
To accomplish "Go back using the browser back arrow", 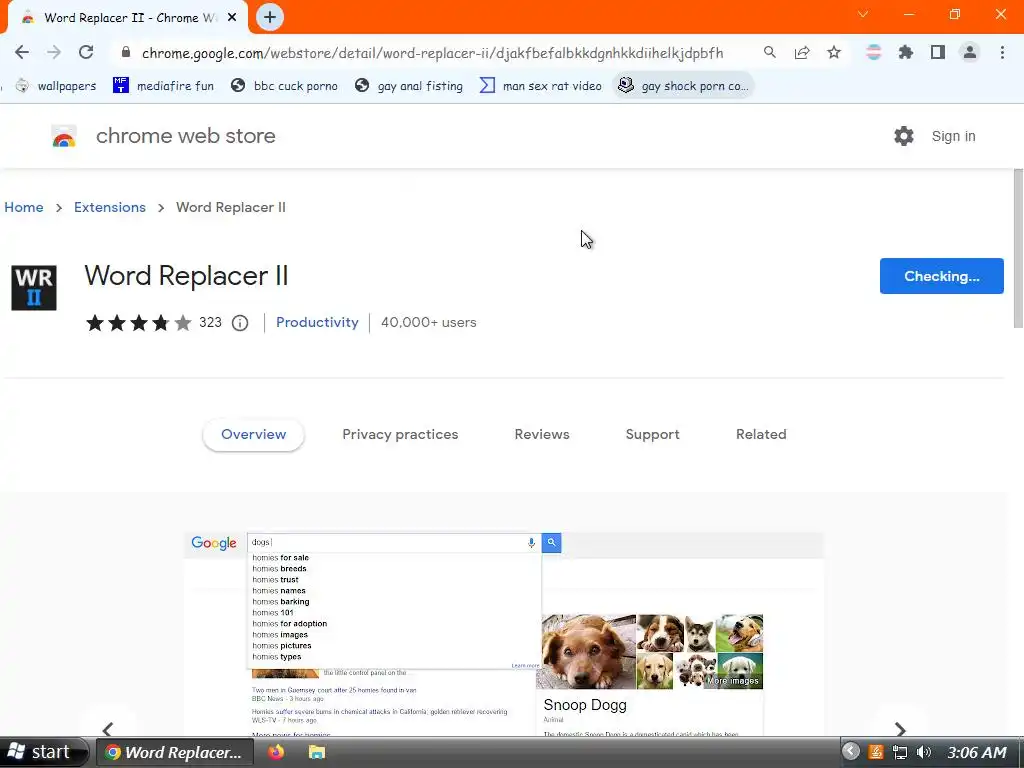I will point(22,52).
